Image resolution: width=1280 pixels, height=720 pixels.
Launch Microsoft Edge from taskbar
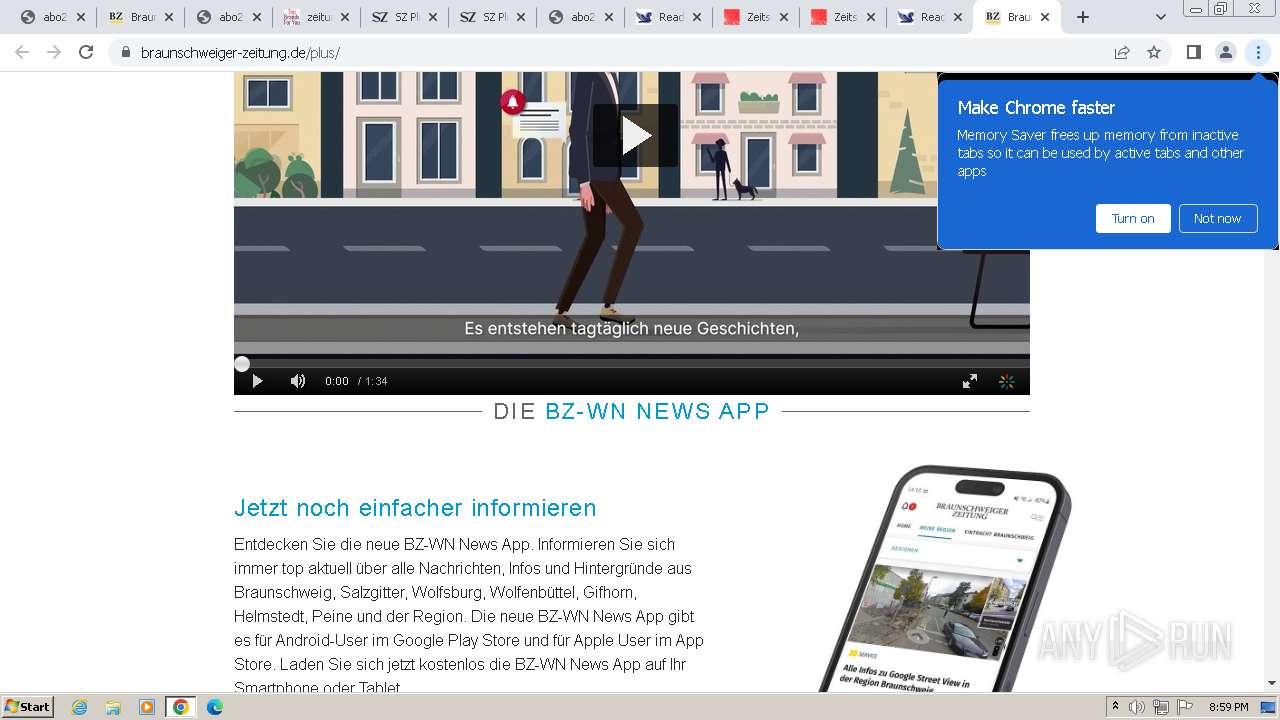coord(214,707)
